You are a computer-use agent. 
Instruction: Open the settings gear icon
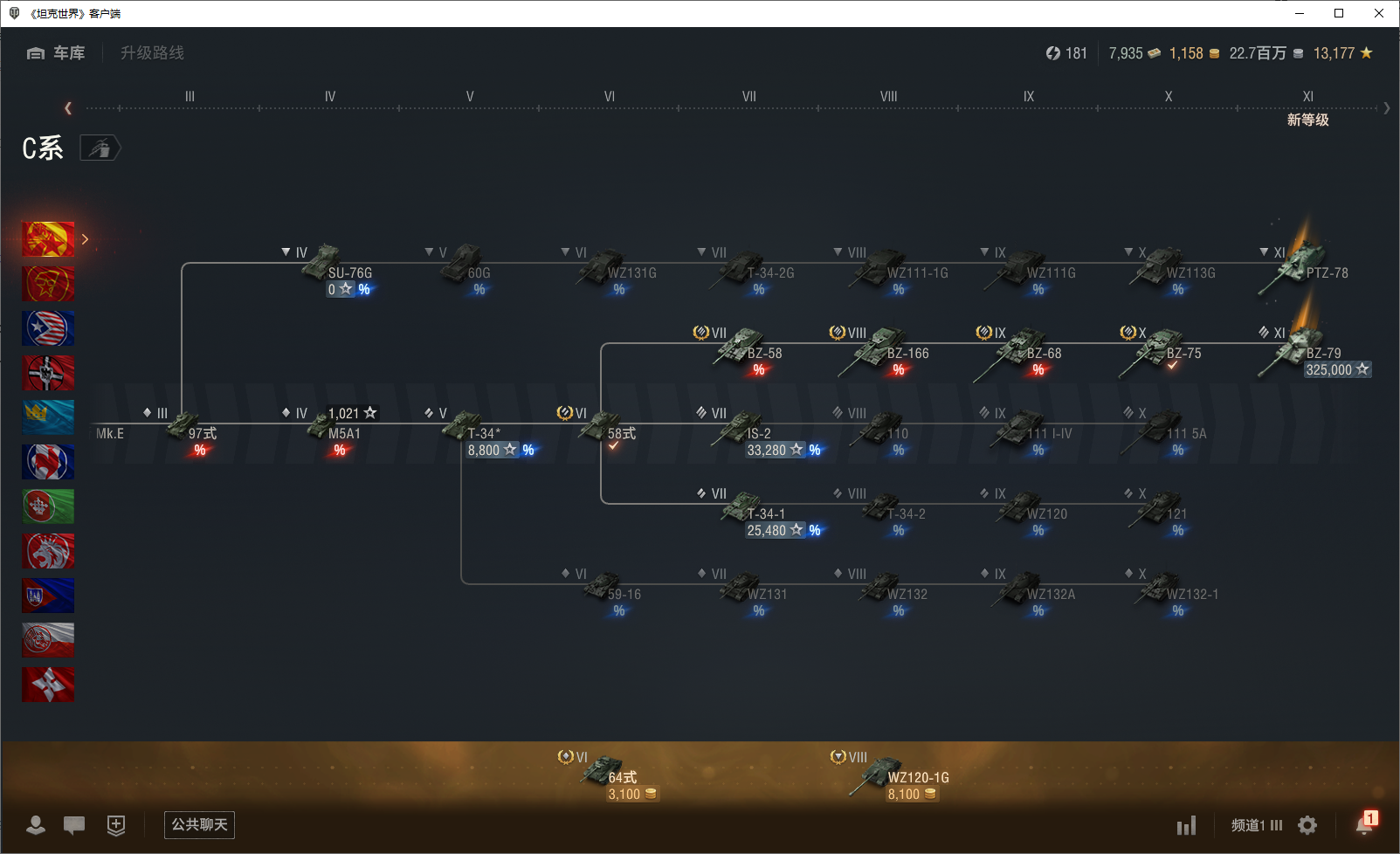tap(1307, 825)
